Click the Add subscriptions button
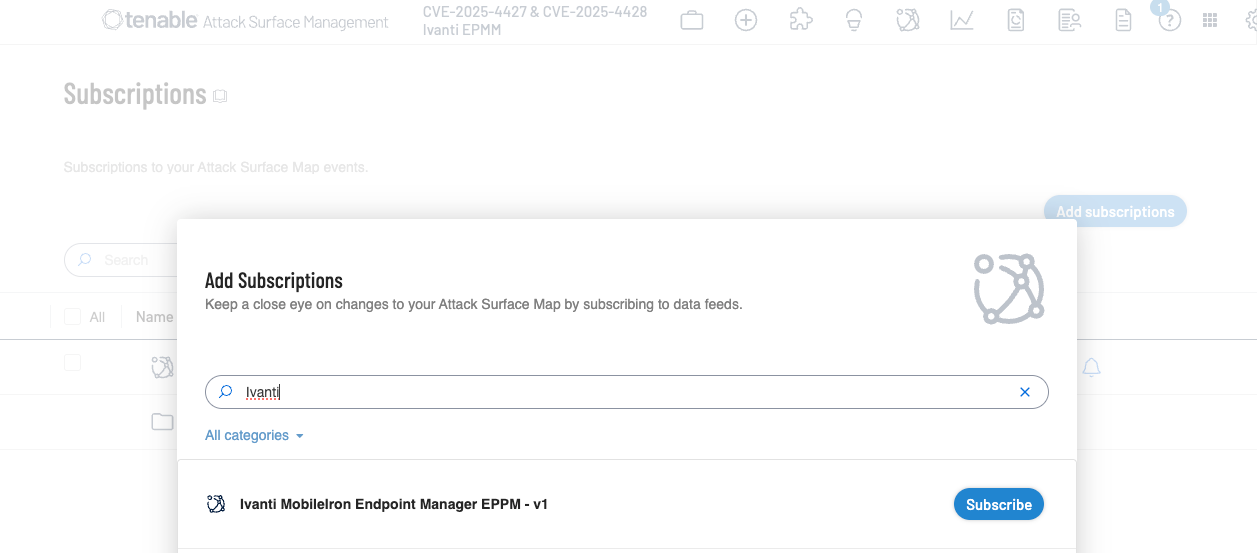1257x553 pixels. pyautogui.click(x=1115, y=211)
